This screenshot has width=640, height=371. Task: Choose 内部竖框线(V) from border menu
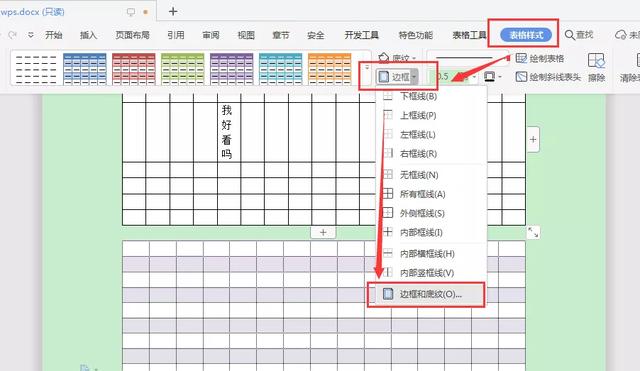click(431, 273)
